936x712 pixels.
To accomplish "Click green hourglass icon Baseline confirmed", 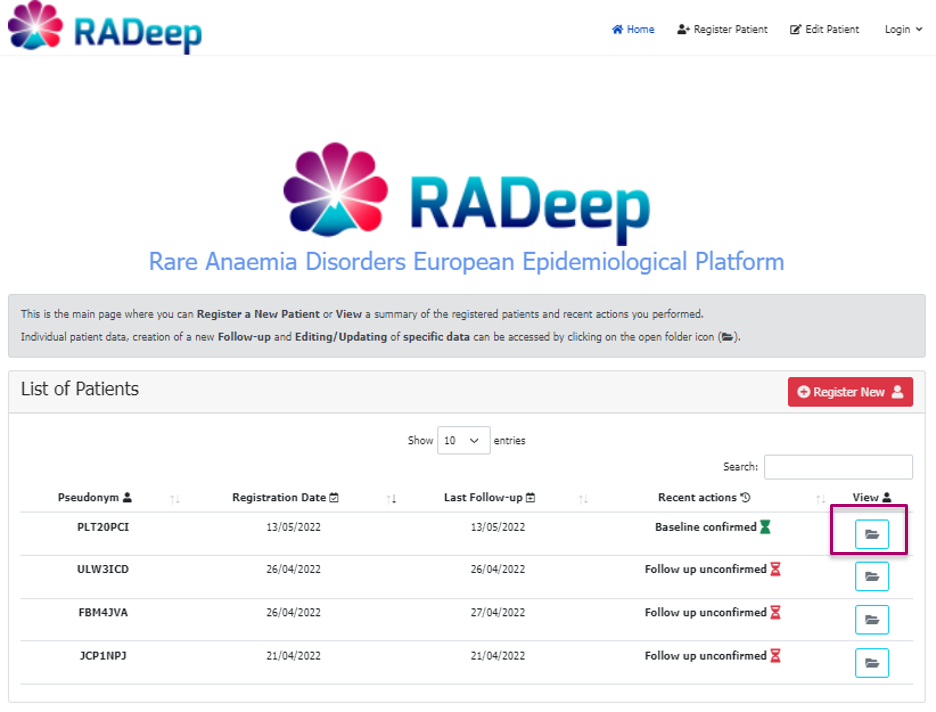I will (765, 527).
